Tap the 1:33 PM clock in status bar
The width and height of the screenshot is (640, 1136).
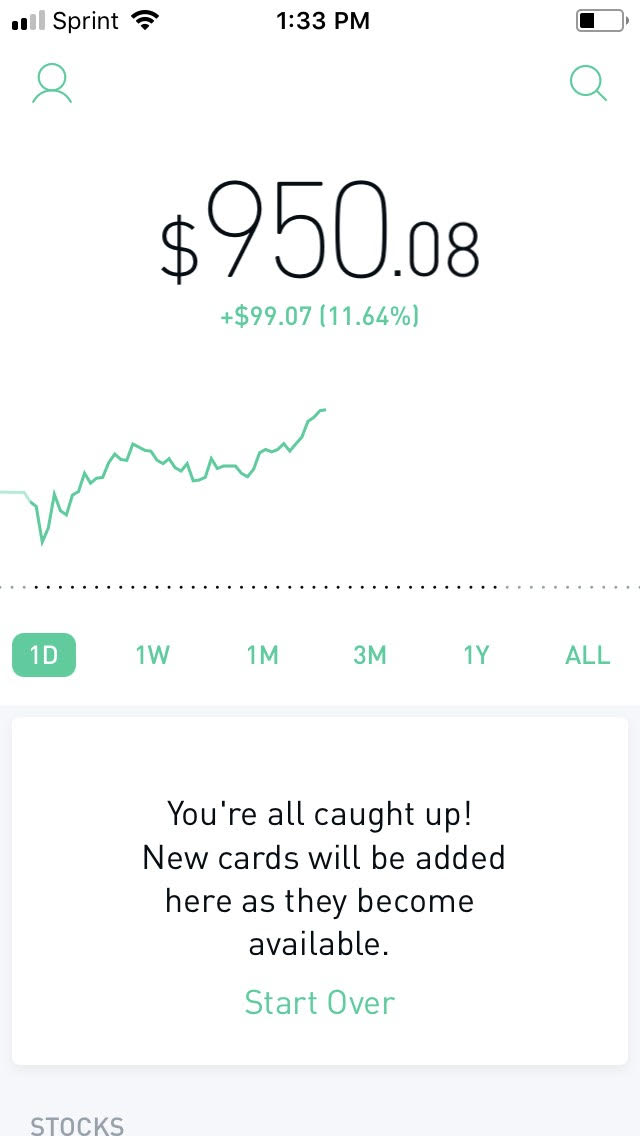[323, 21]
